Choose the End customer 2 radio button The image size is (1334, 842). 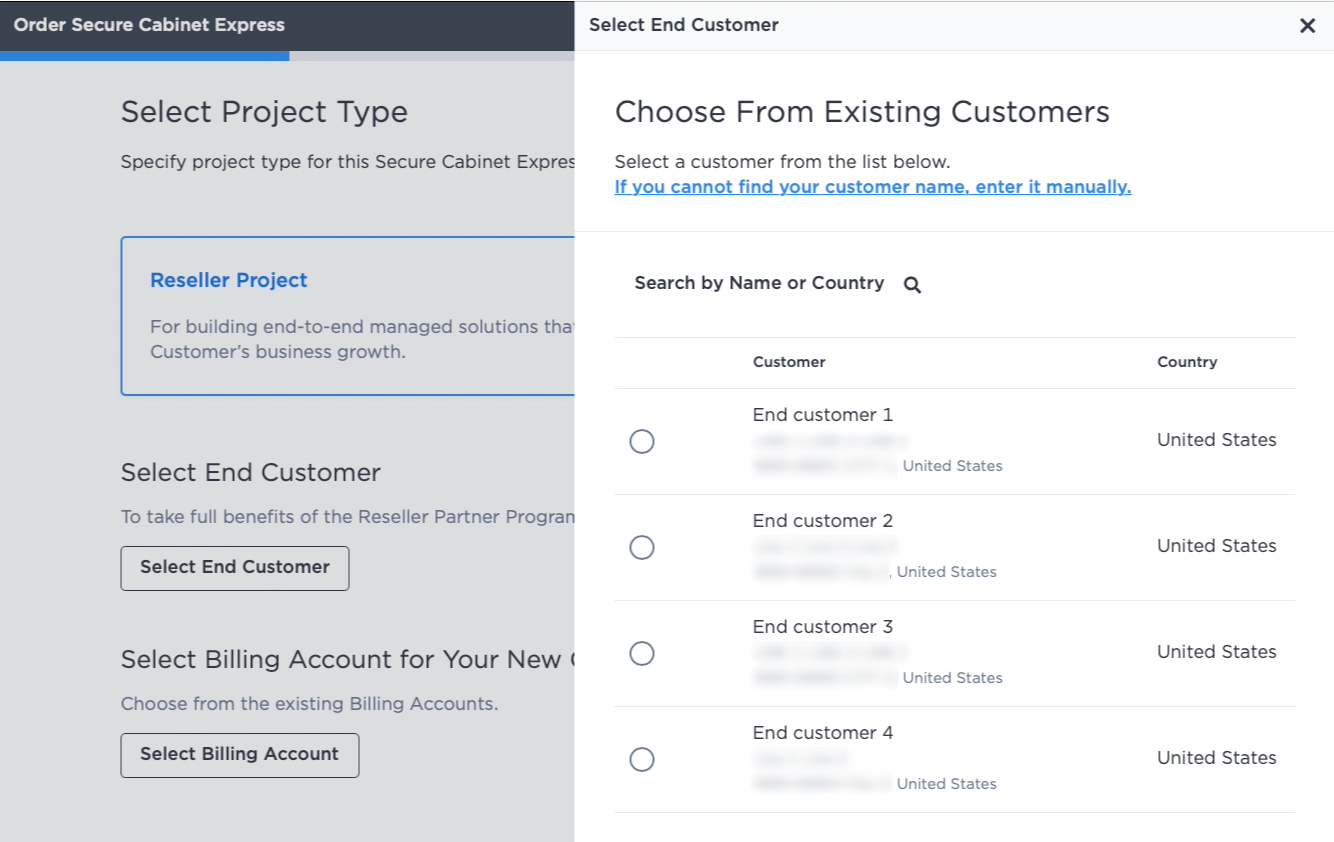pos(642,547)
